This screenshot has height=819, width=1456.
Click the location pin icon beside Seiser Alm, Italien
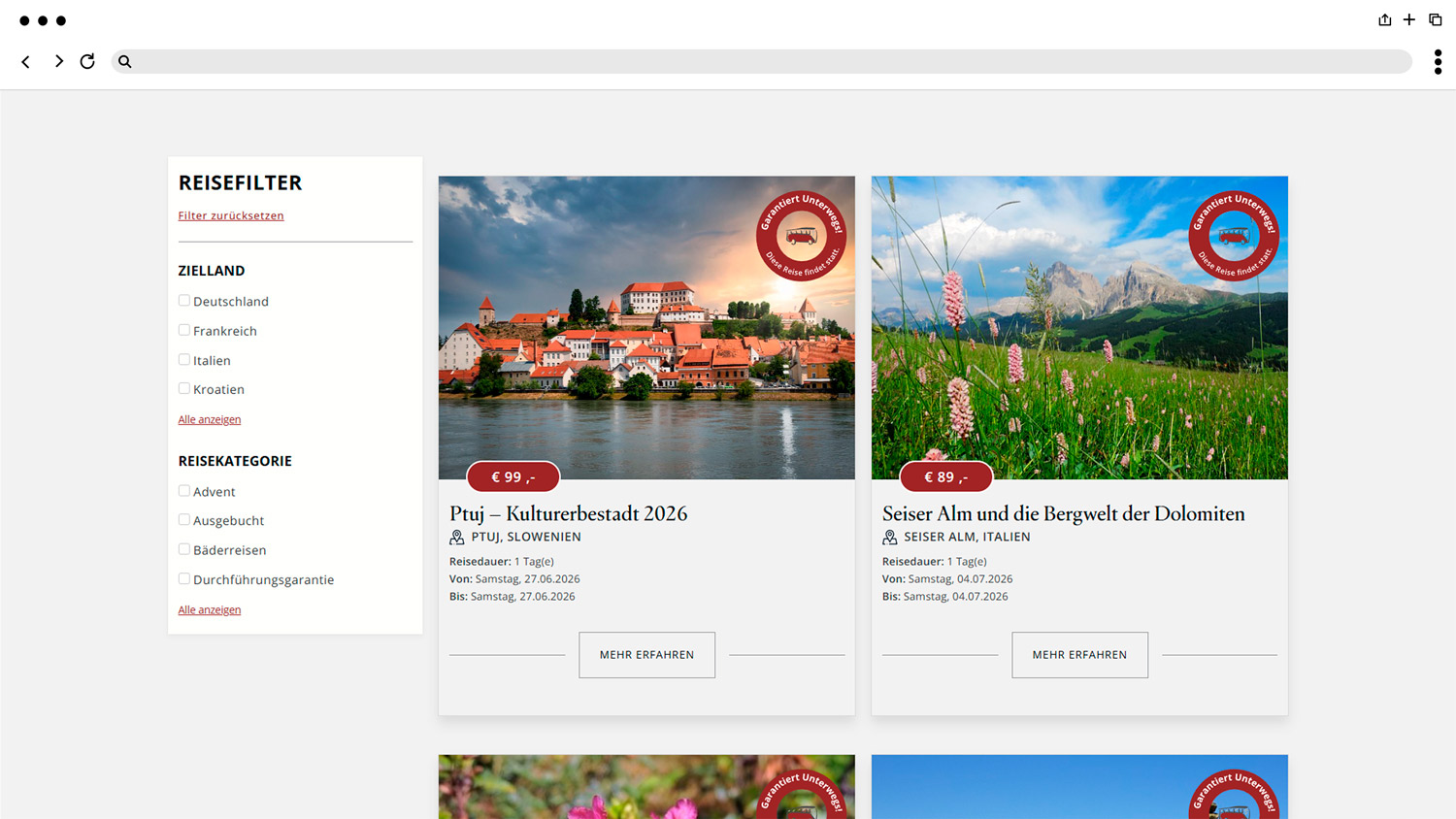889,538
